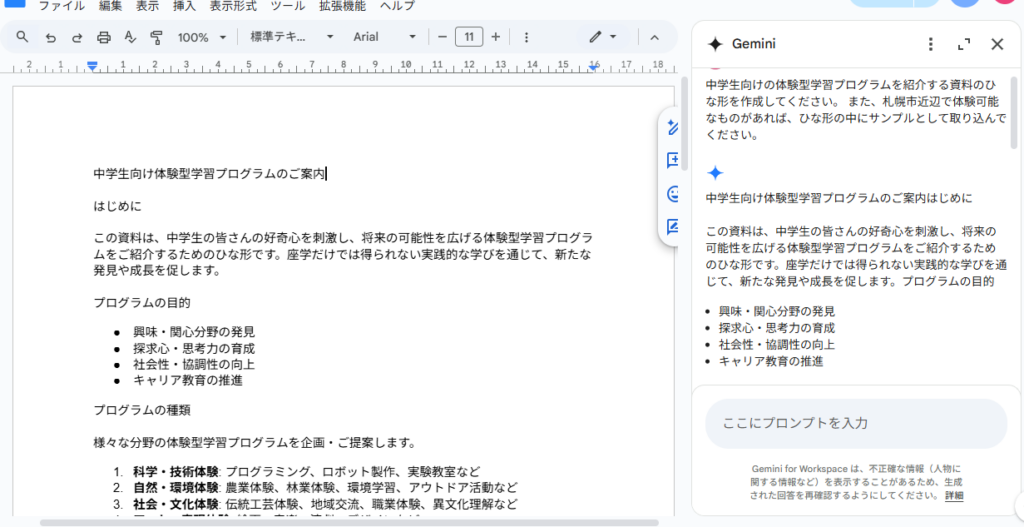The height and width of the screenshot is (527, 1024).
Task: Redo the last action
Action: [77, 37]
